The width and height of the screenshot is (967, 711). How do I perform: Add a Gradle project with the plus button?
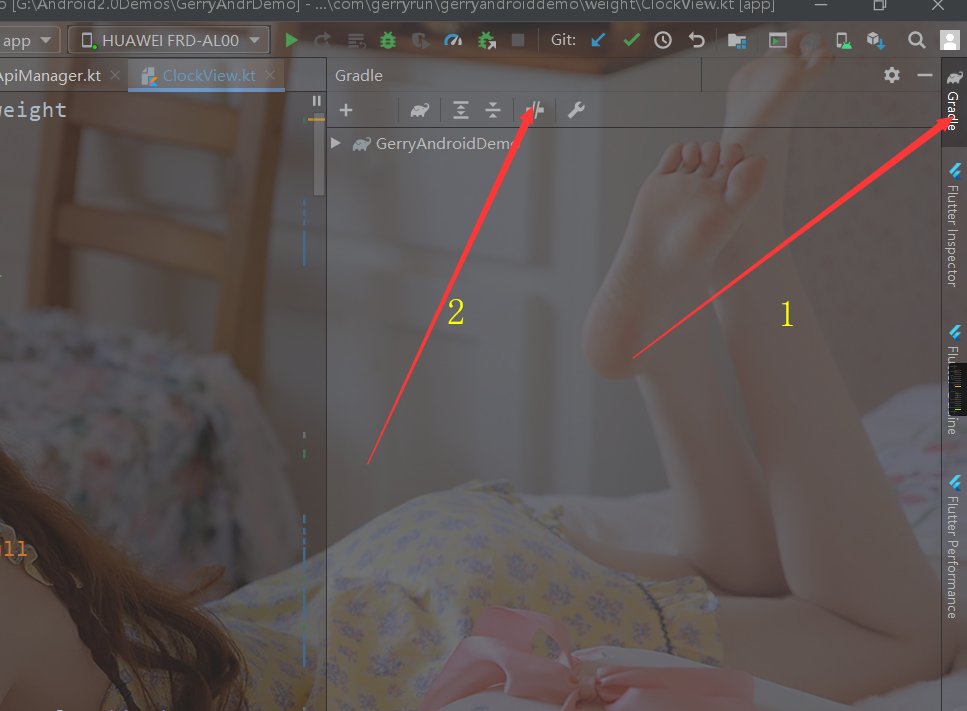345,110
